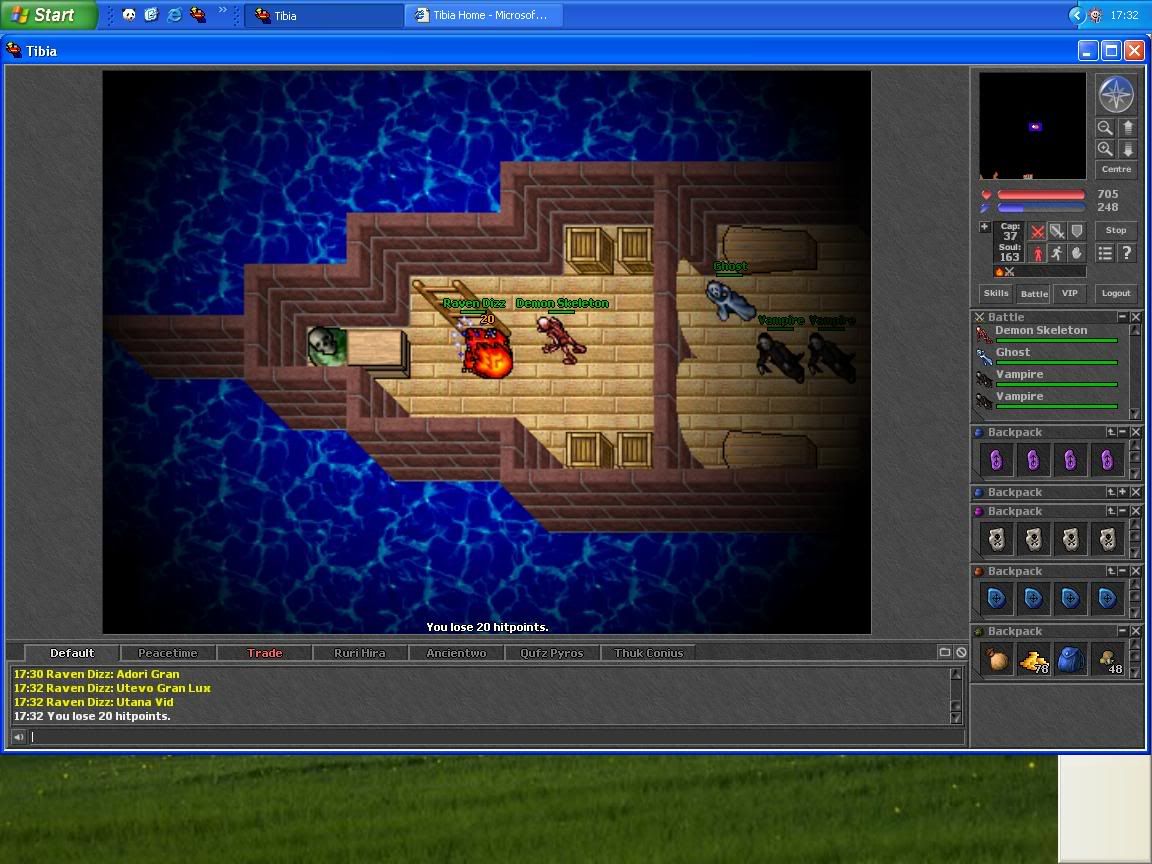Enable offensive fighting mode
Image resolution: width=1152 pixels, height=864 pixels.
click(1037, 231)
